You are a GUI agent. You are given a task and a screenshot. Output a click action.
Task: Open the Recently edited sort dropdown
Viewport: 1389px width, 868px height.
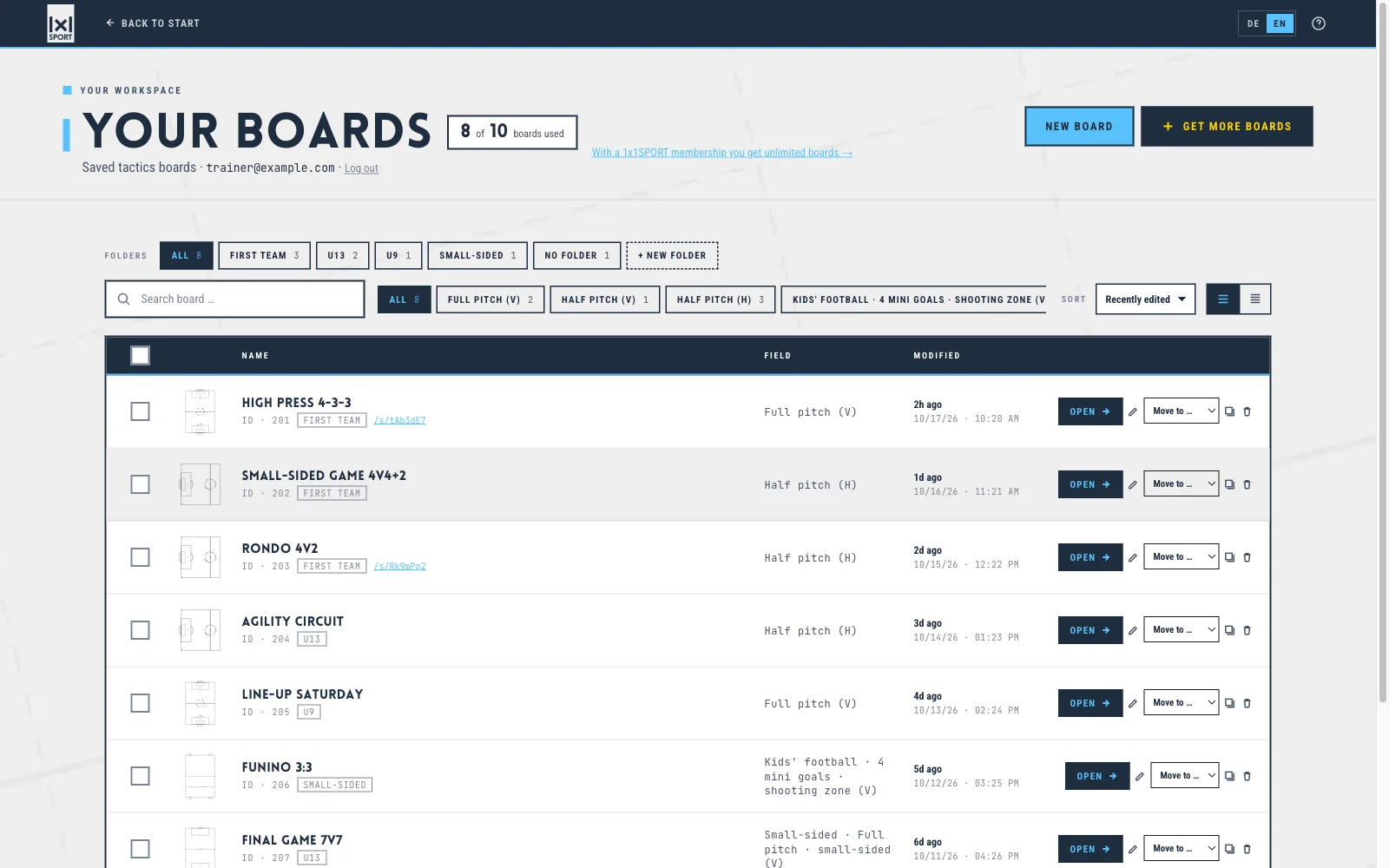(1145, 299)
